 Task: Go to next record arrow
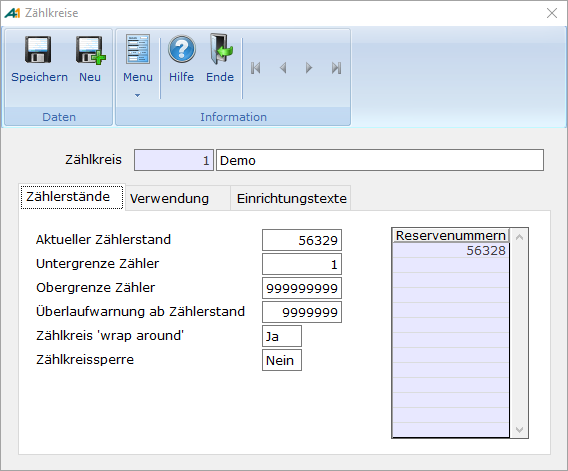tap(309, 68)
